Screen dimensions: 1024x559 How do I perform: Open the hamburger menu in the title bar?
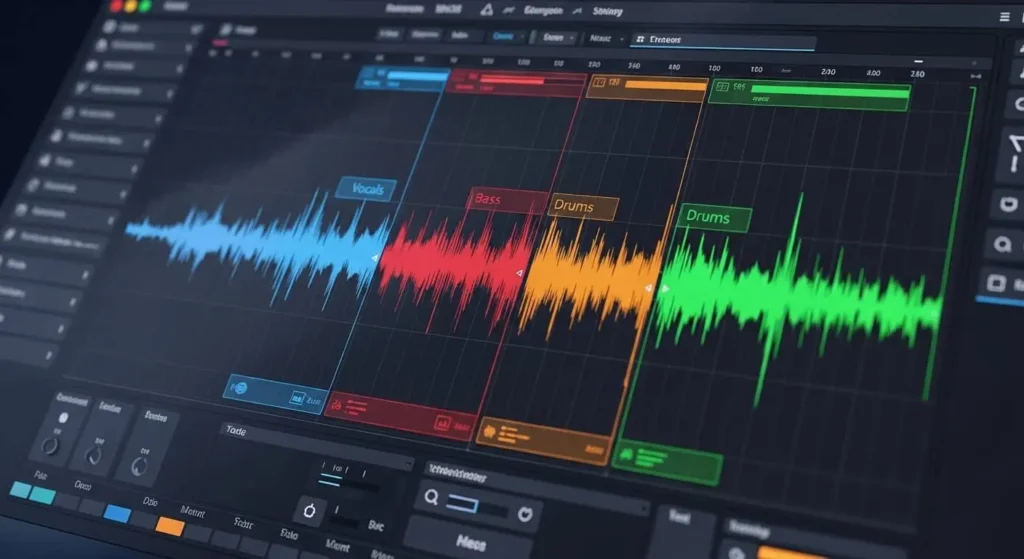point(1004,18)
